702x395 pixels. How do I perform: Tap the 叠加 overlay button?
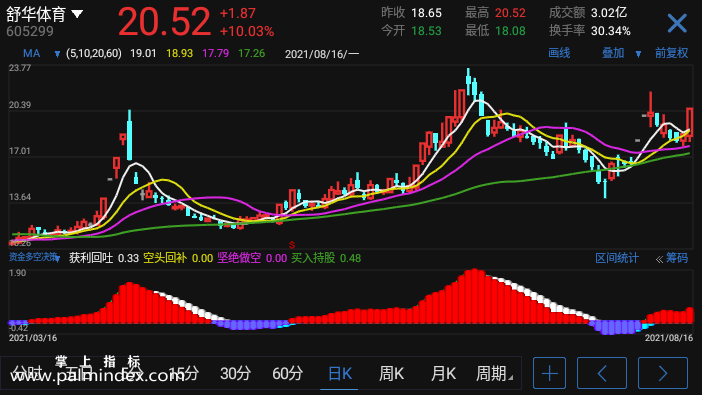coord(613,53)
